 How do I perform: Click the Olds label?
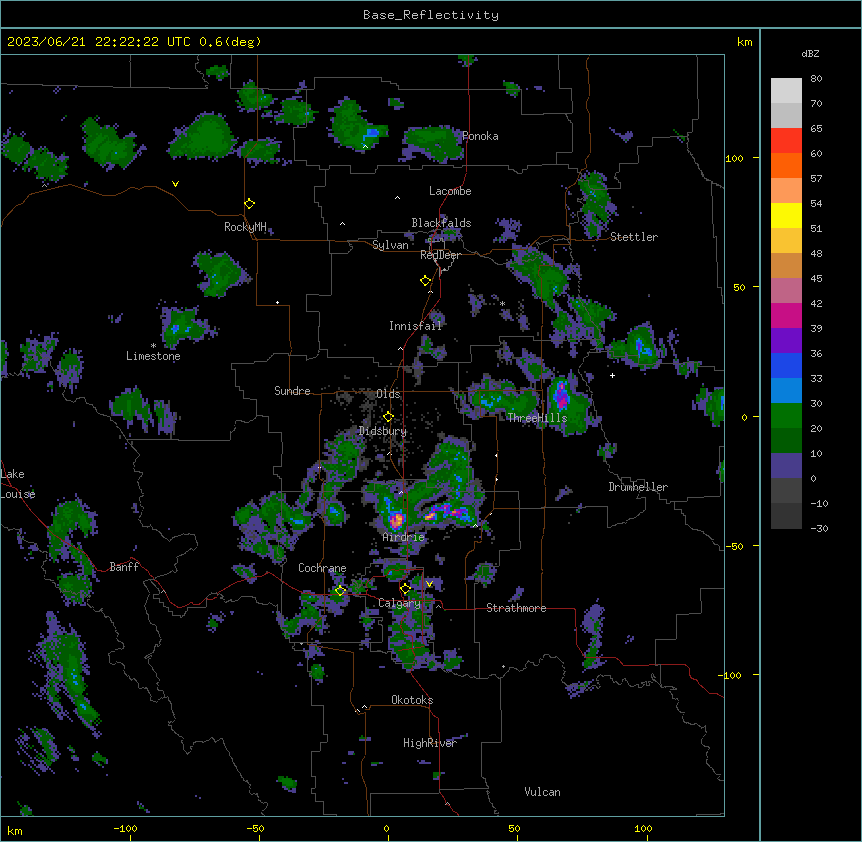(388, 394)
